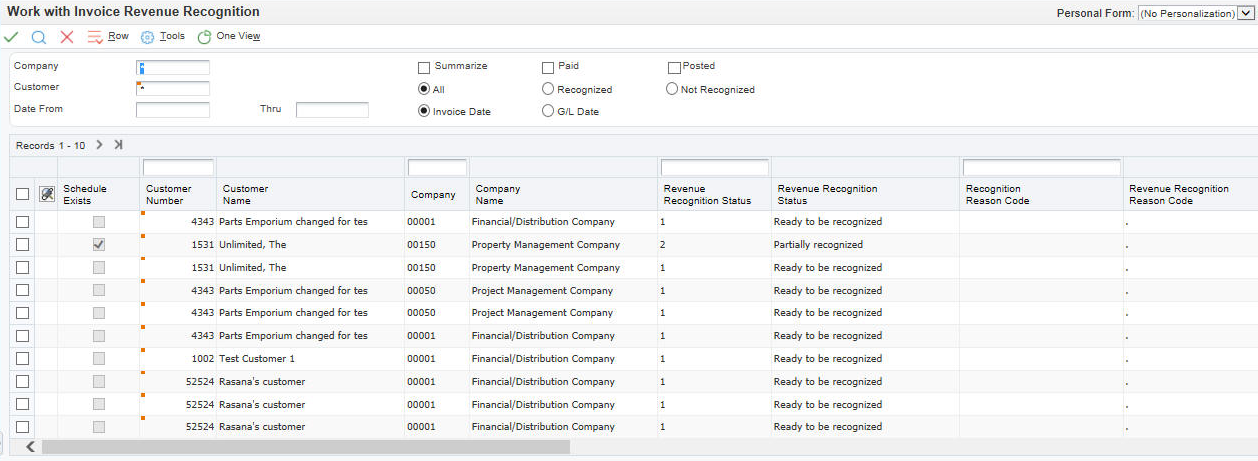1258x461 pixels.
Task: Jump to the last records page
Action: pos(118,145)
